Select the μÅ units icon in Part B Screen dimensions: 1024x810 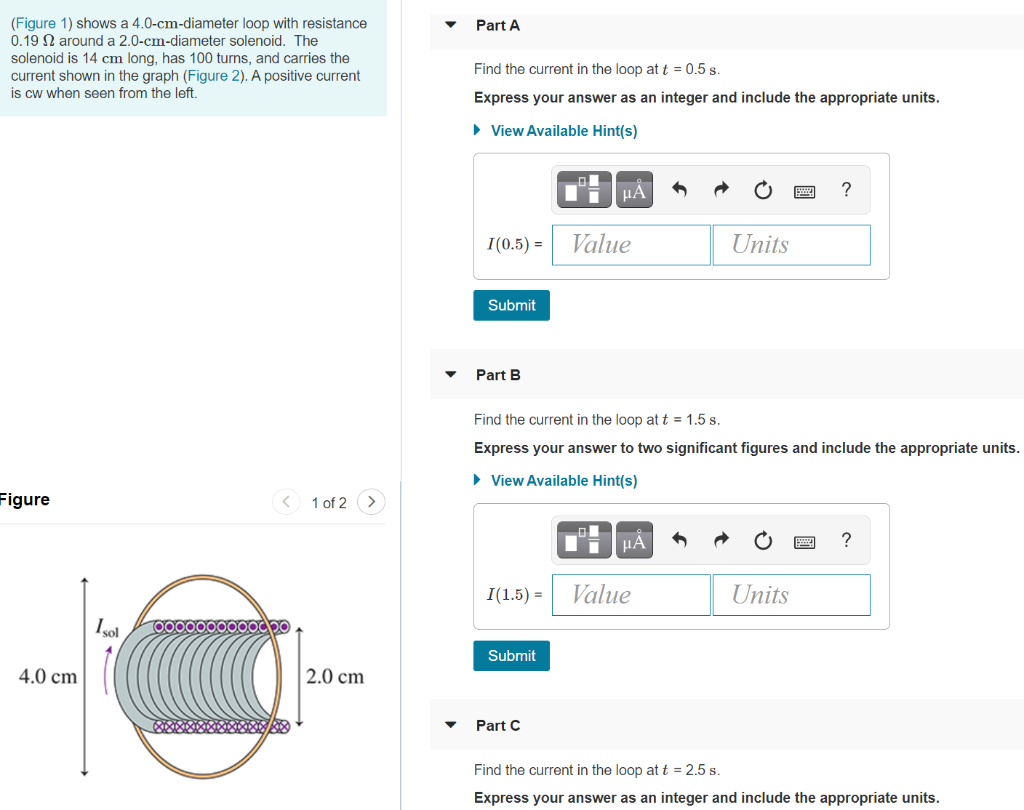pyautogui.click(x=634, y=539)
